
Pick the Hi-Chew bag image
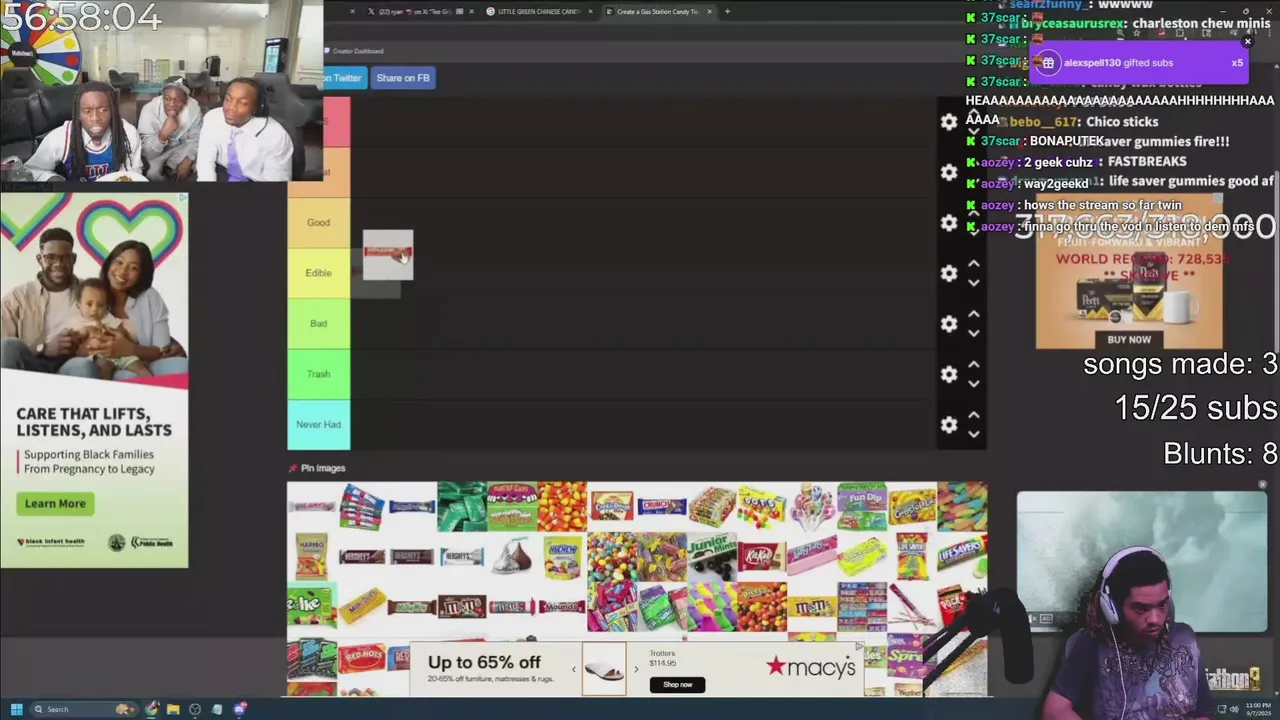[x=562, y=557]
